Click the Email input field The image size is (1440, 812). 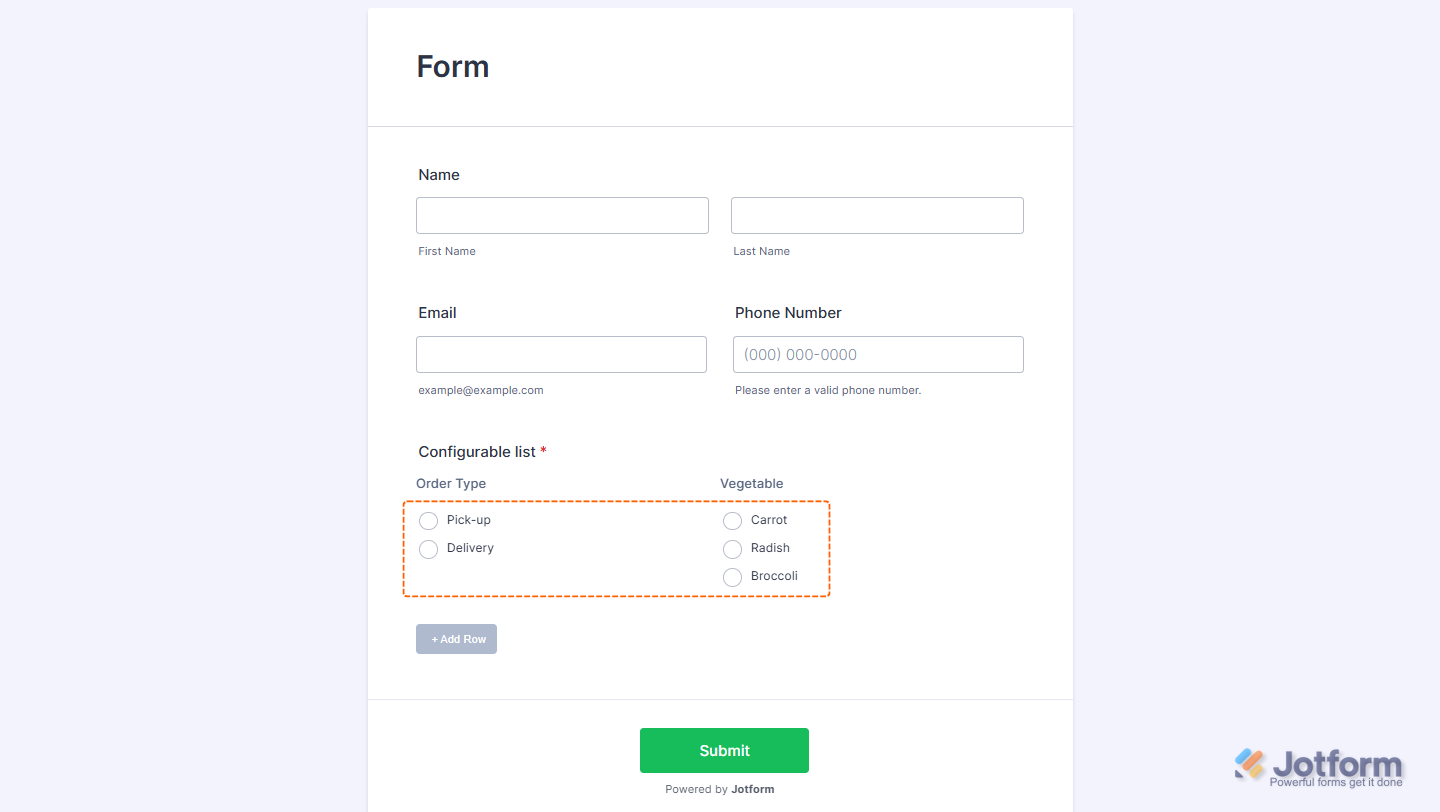561,355
